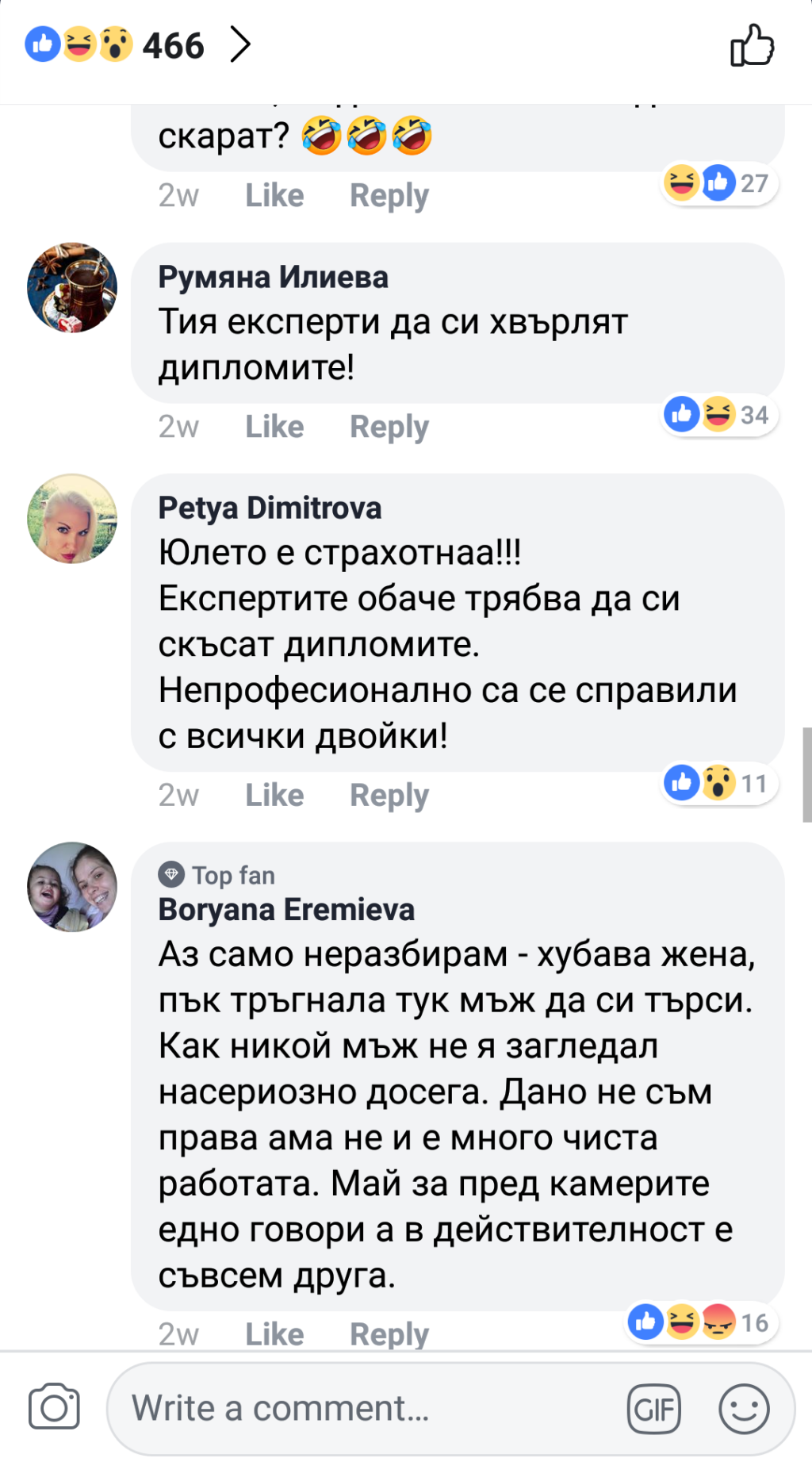Open Румяна Илиева's profile picture
The width and height of the screenshot is (812, 1458).
(72, 287)
